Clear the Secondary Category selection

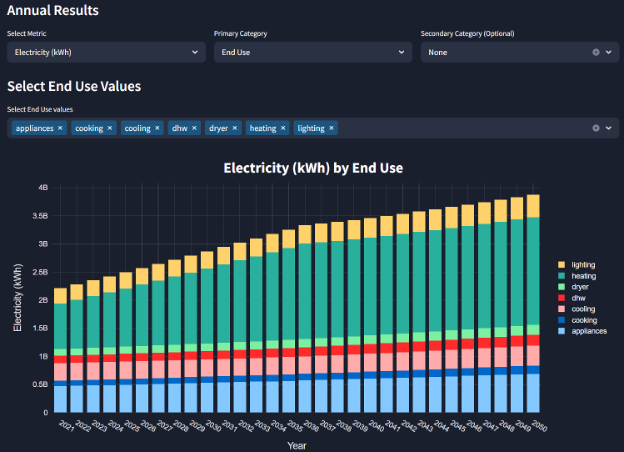596,52
